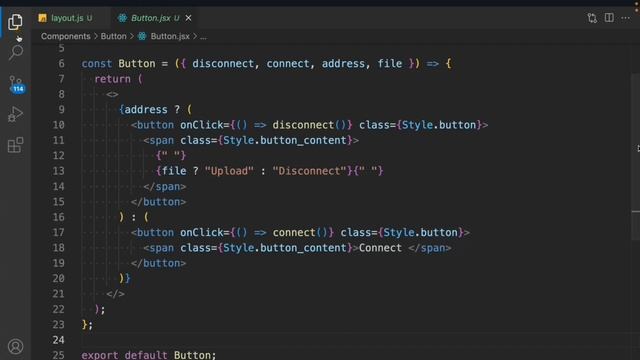The height and width of the screenshot is (360, 640).
Task: Open the Button folder breadcrumb
Action: [113, 36]
